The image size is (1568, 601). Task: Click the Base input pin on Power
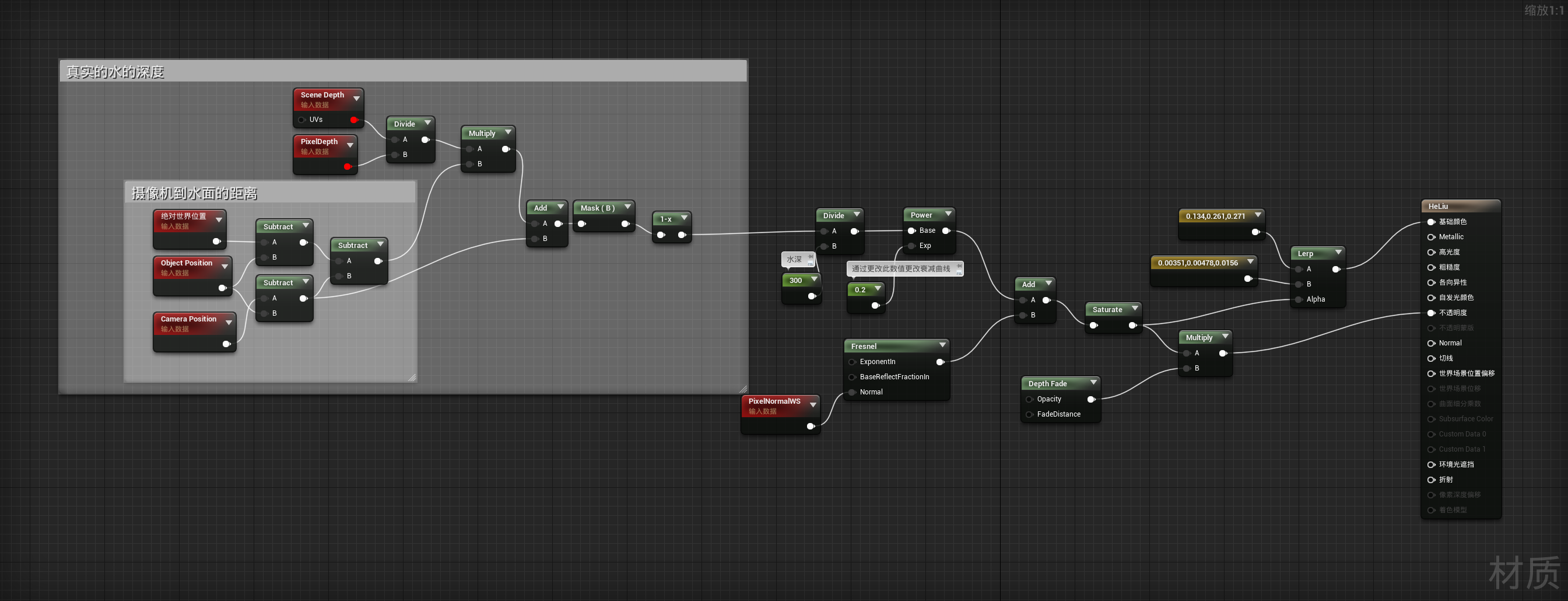point(912,231)
